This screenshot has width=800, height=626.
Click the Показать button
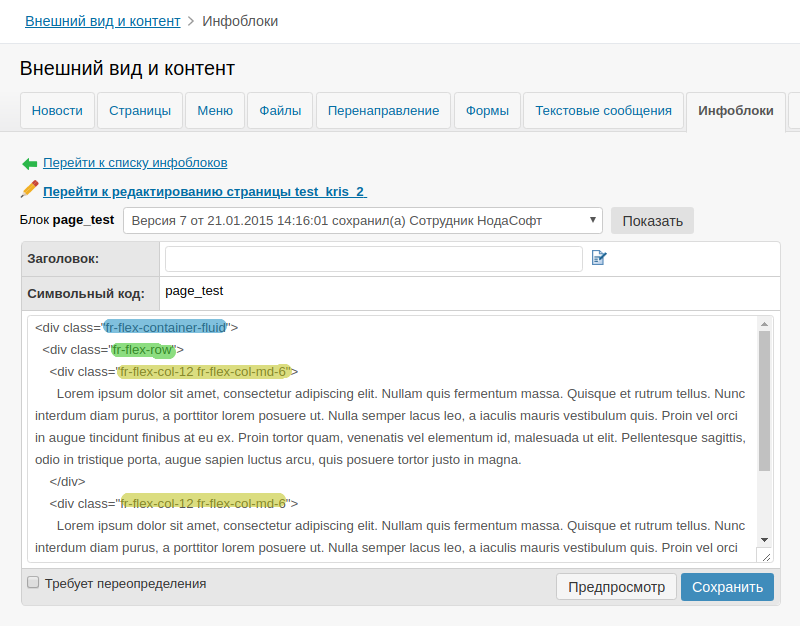652,220
